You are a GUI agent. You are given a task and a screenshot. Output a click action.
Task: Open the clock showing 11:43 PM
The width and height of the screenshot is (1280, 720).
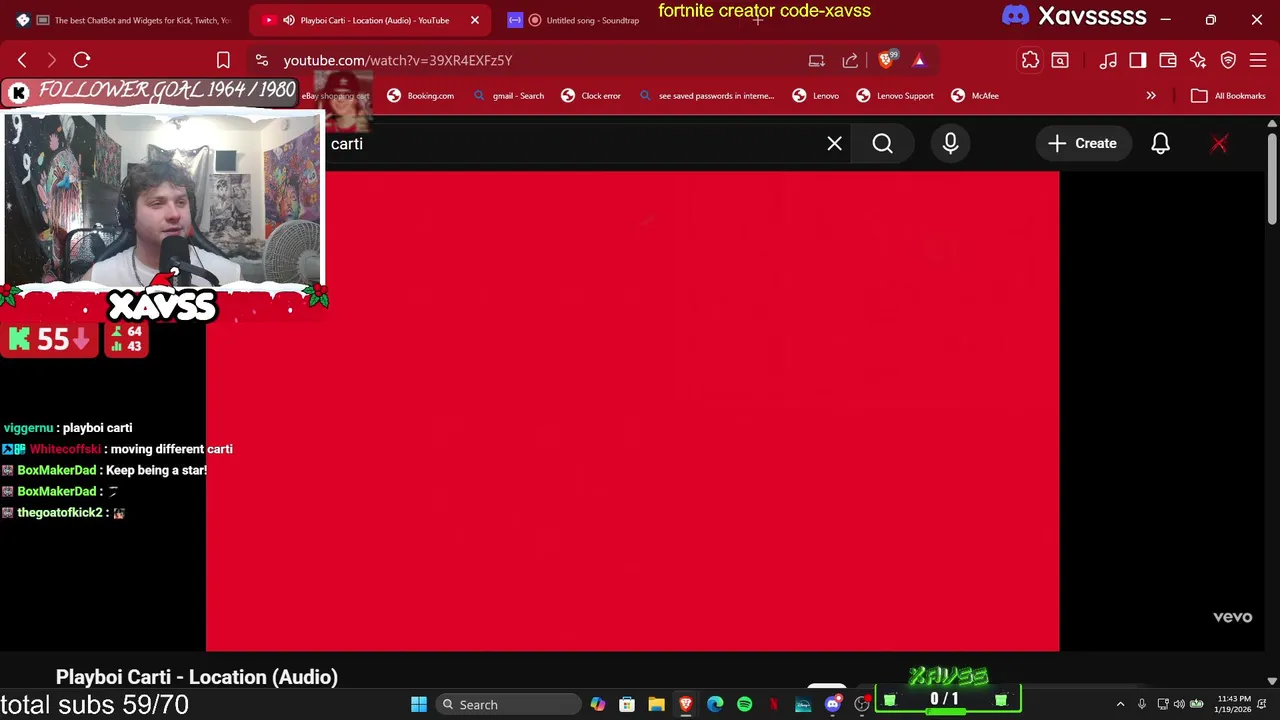point(1234,704)
